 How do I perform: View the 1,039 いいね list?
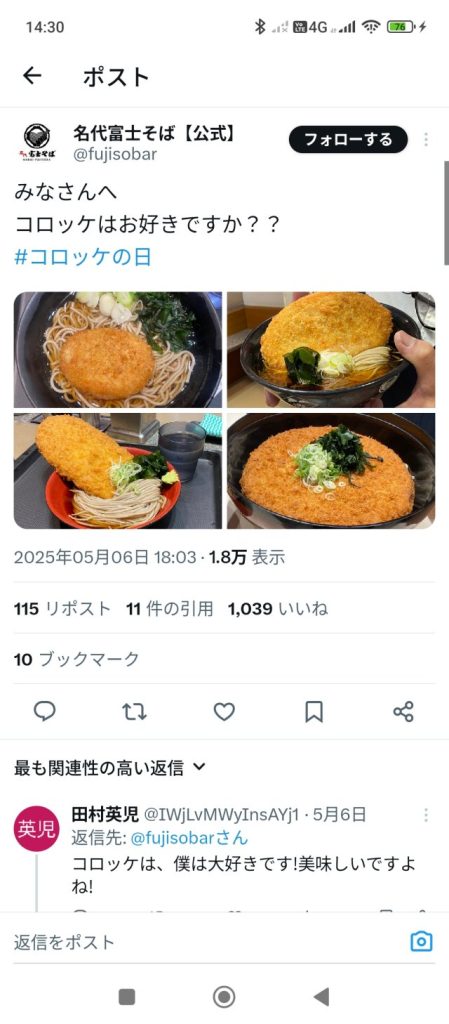pyautogui.click(x=277, y=609)
